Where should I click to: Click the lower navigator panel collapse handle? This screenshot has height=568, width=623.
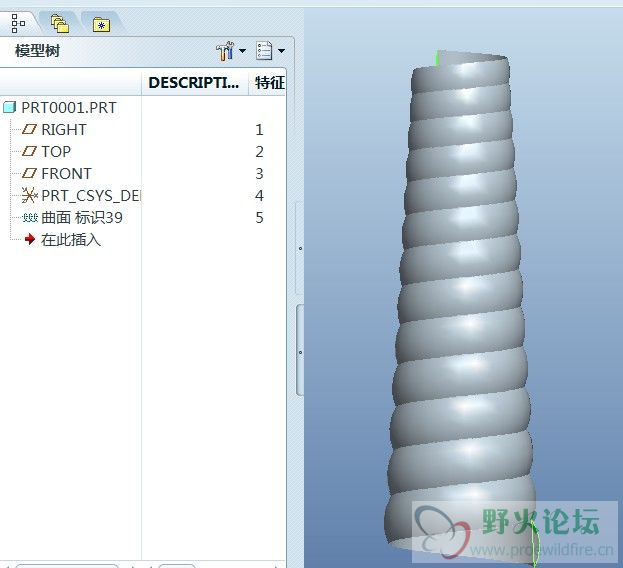(300, 351)
